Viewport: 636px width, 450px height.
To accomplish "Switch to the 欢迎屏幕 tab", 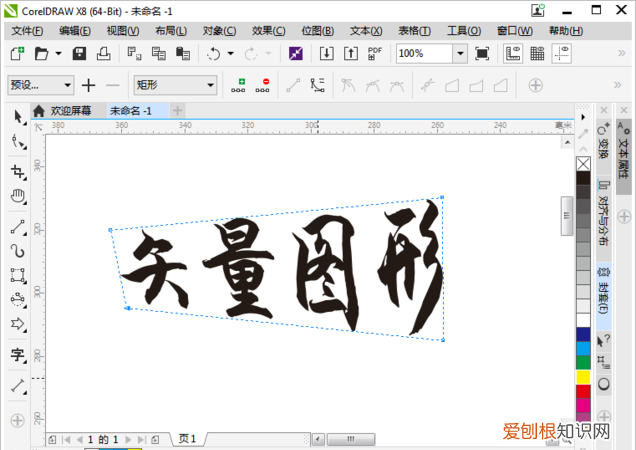I will pos(70,111).
